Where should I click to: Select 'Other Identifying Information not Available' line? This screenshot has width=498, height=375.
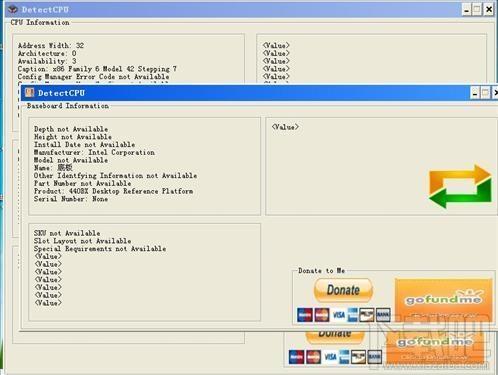point(115,176)
